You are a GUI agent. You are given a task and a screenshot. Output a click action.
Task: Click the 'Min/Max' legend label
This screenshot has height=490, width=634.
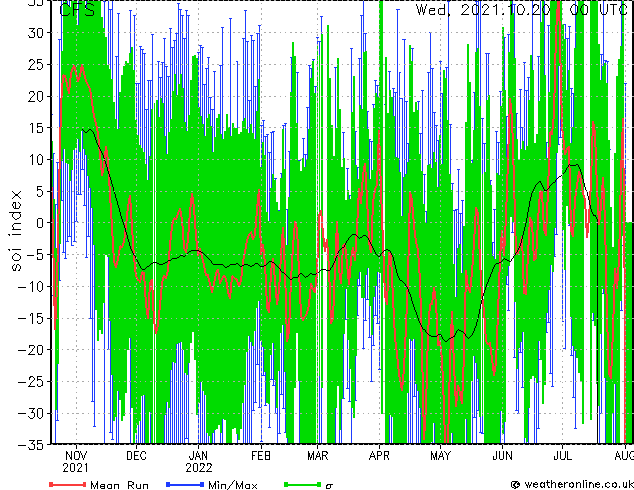pos(232,485)
